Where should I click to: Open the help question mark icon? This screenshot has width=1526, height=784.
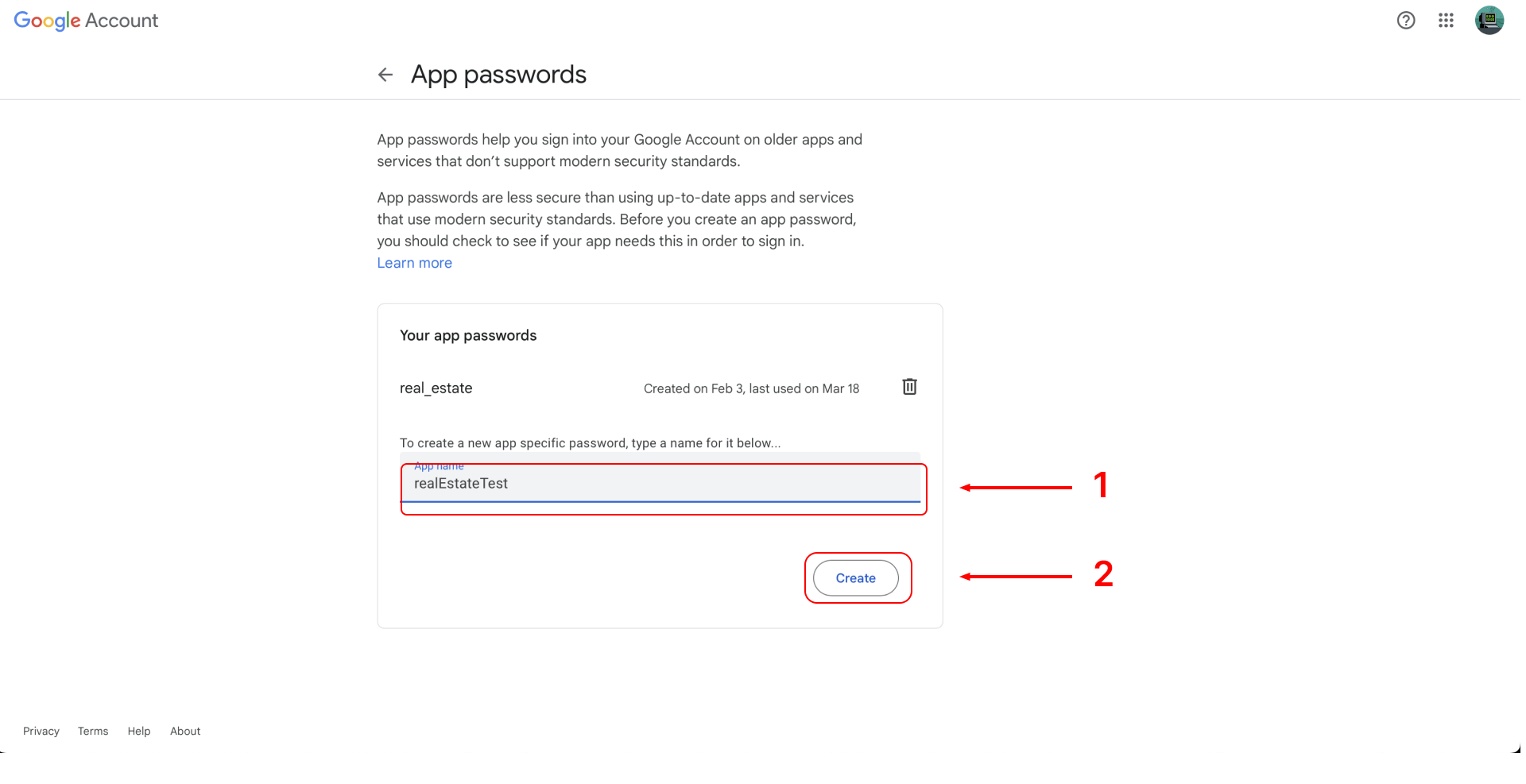[x=1405, y=21]
